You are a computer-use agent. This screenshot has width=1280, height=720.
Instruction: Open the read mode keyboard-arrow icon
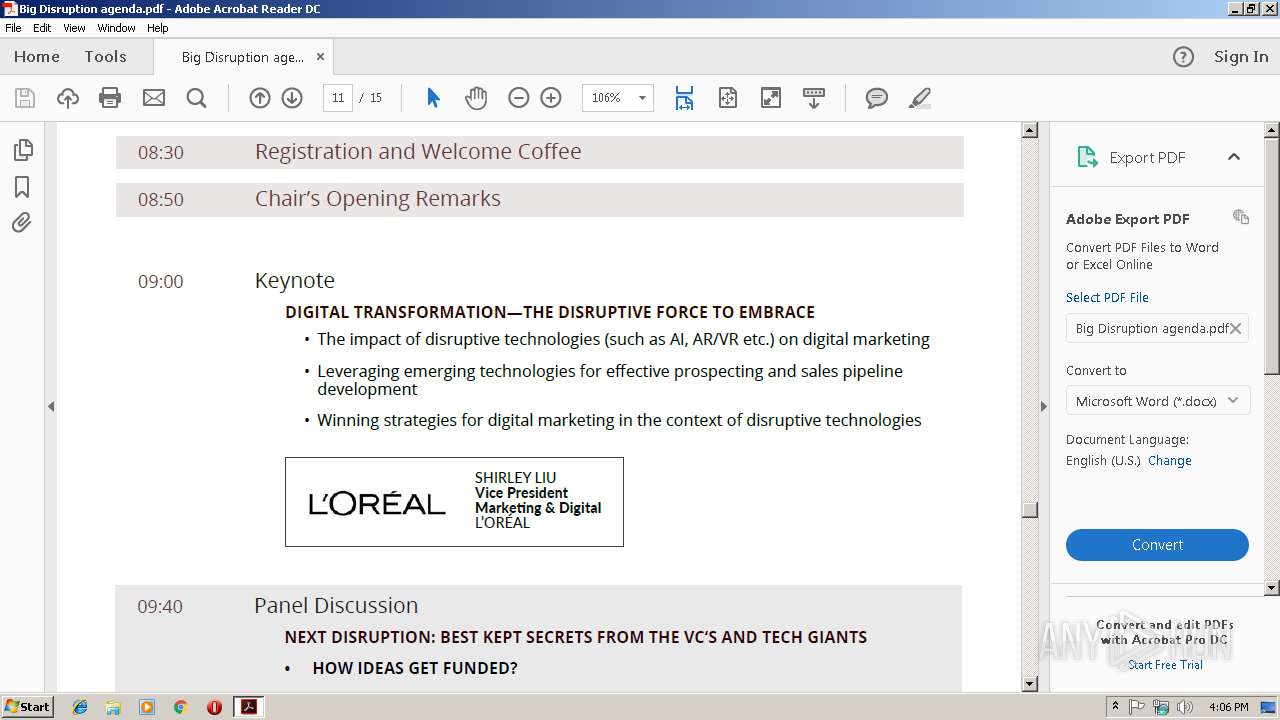click(x=814, y=98)
